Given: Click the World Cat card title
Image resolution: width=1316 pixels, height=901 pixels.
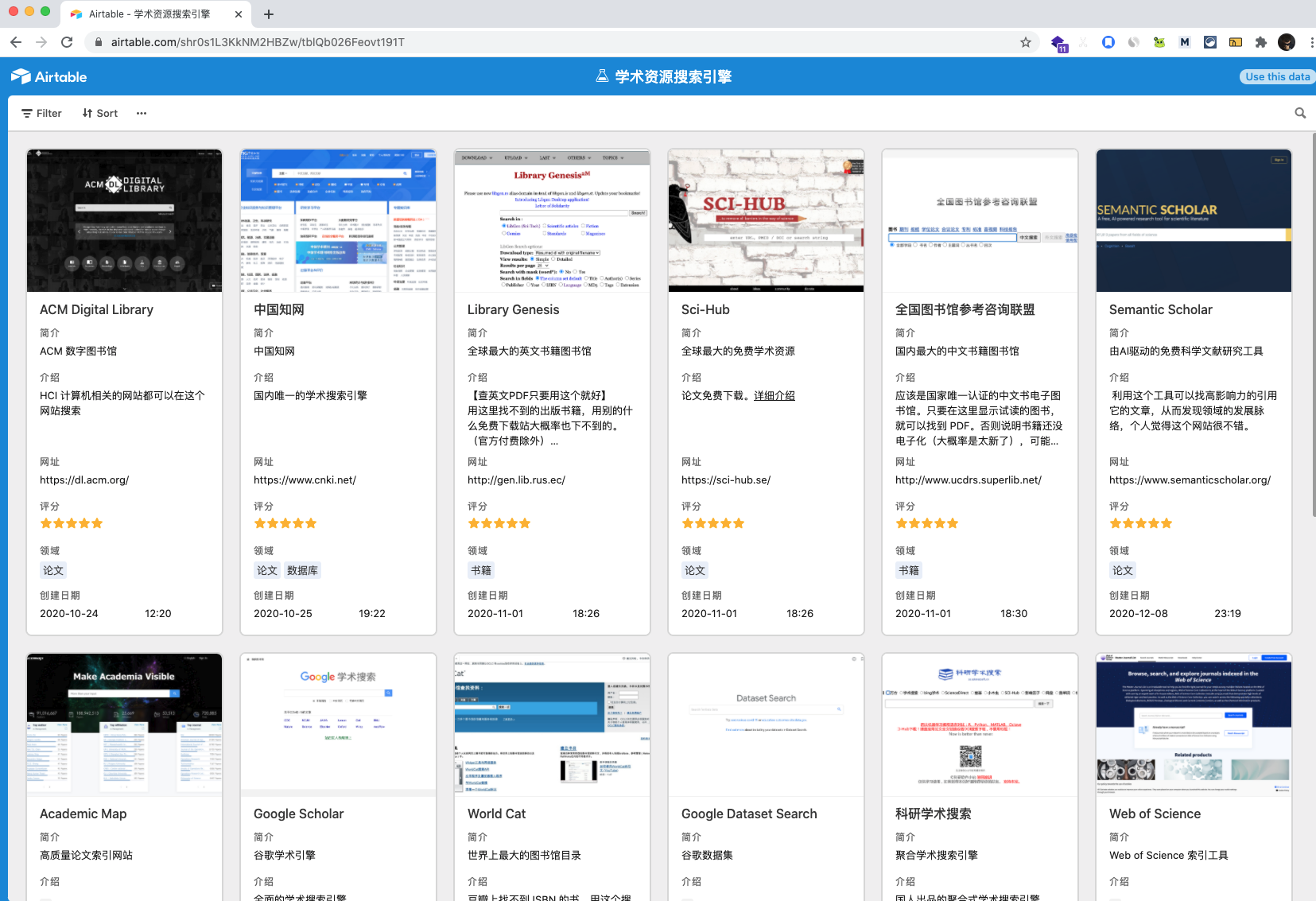Looking at the screenshot, I should 497,814.
